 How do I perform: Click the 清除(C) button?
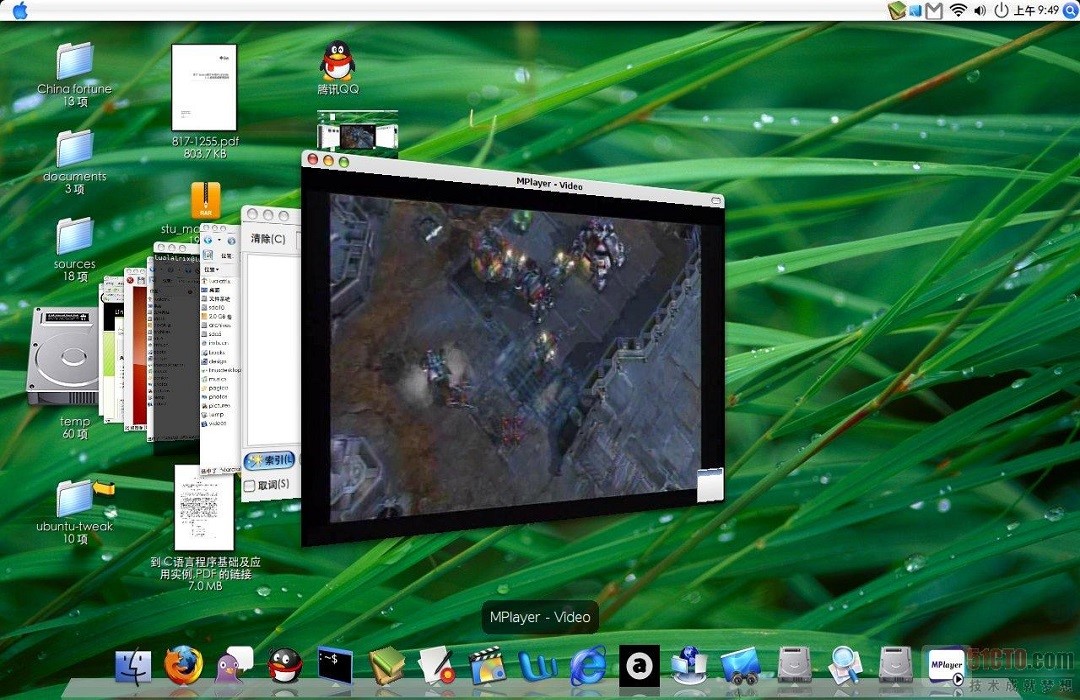[x=268, y=239]
